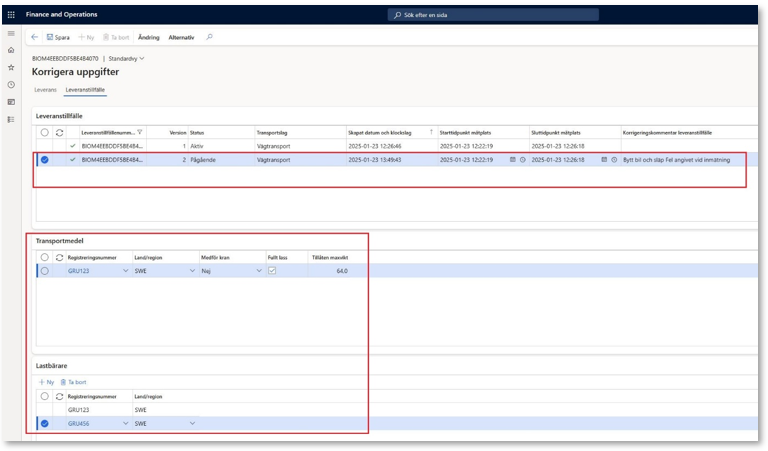
Task: Open Recent clock icon in sidebar
Action: pos(11,84)
